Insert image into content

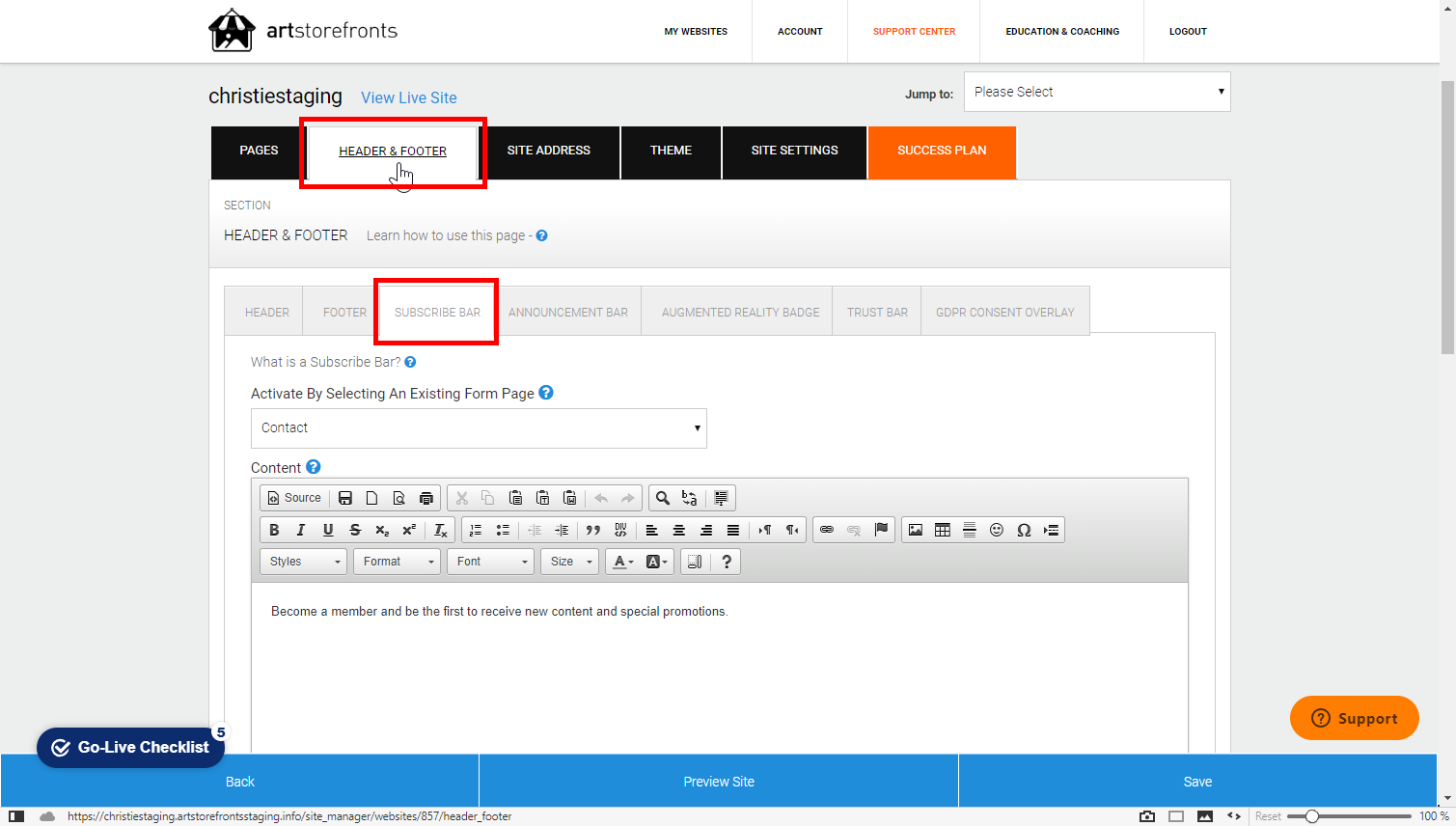pyautogui.click(x=916, y=530)
